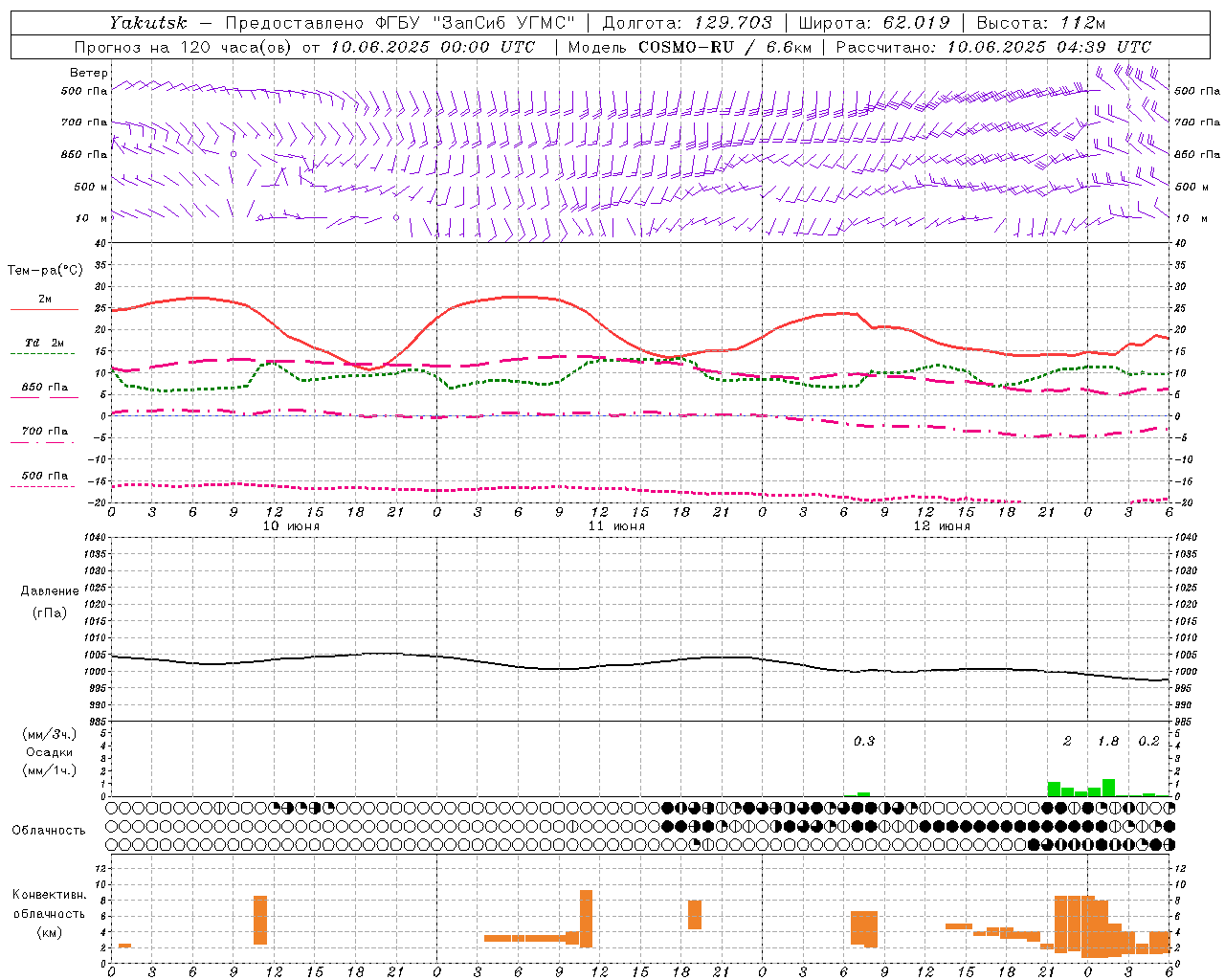This screenshot has height=980, width=1225.
Task: Click the '10 июня' date label
Action: tap(291, 526)
